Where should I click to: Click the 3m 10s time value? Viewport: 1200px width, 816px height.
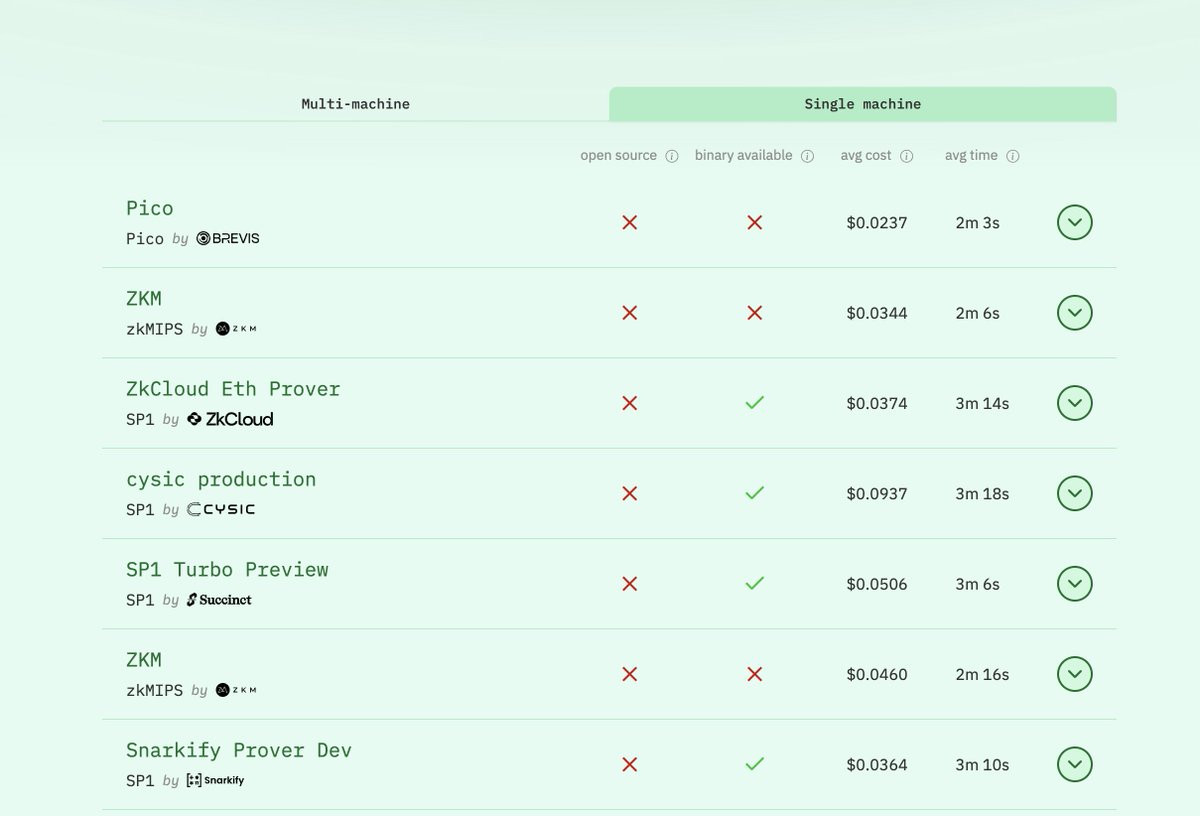point(982,765)
